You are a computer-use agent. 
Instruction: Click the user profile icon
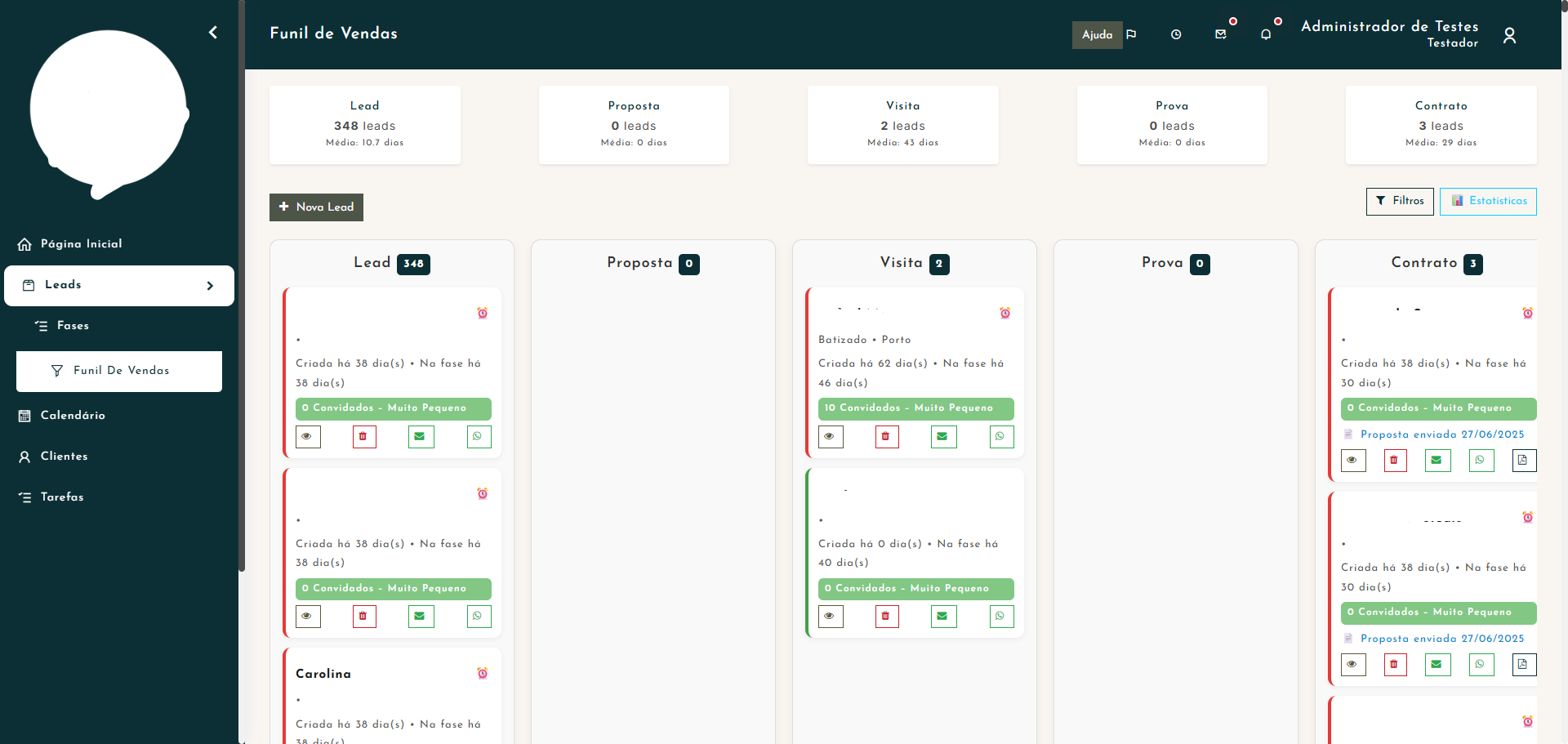[x=1509, y=35]
